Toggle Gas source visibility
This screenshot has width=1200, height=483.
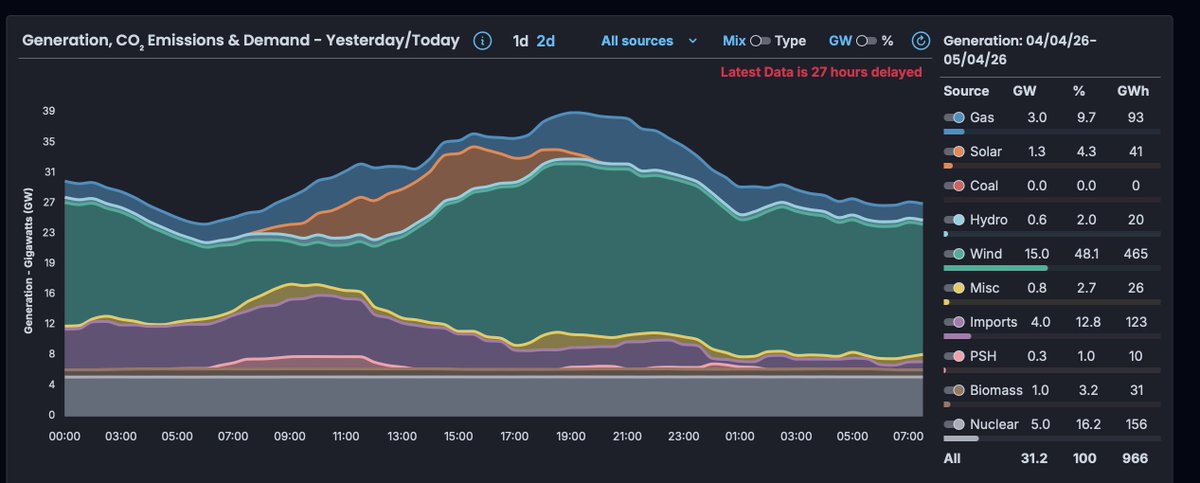point(954,118)
